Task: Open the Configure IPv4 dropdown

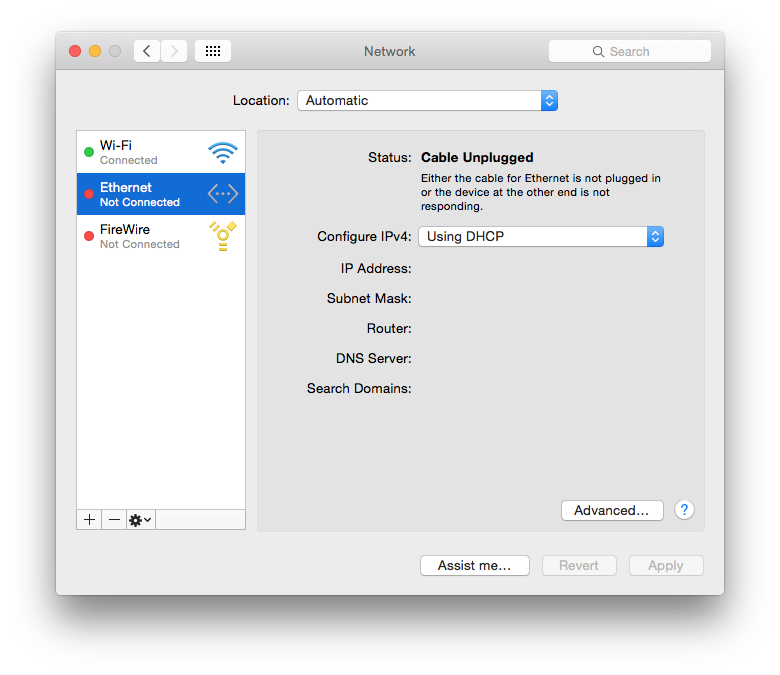Action: (541, 237)
